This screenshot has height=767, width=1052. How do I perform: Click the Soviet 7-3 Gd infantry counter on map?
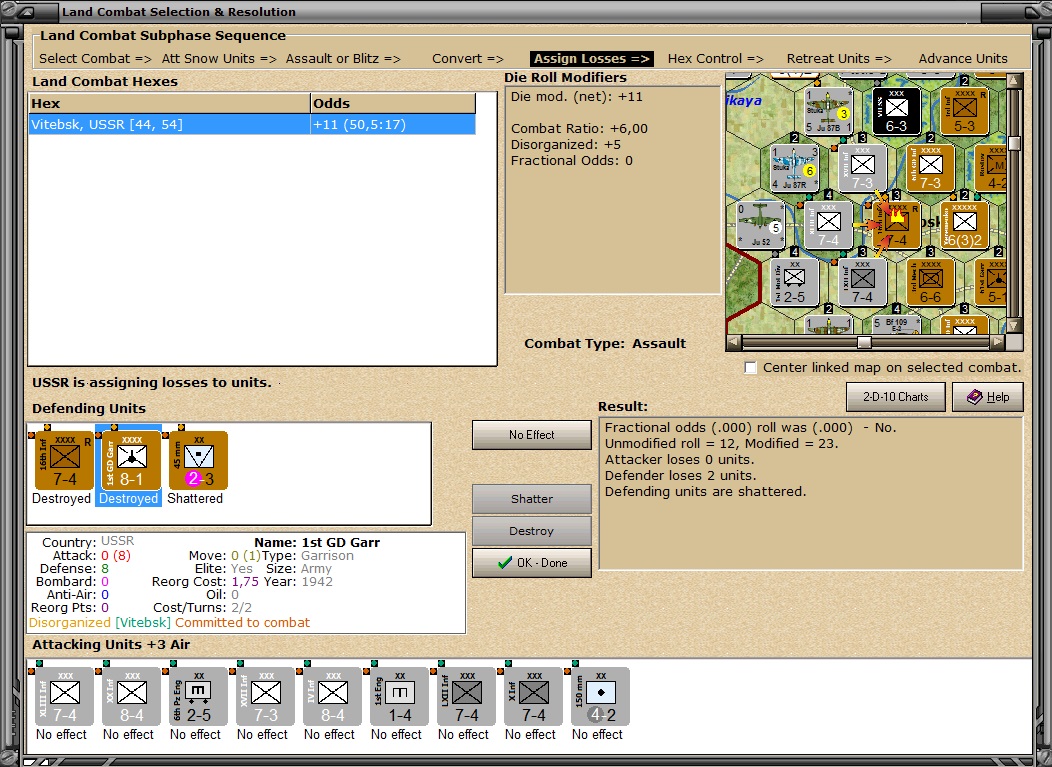tap(931, 168)
